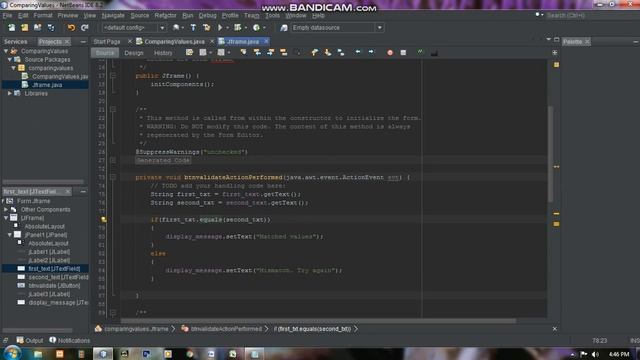Screen dimensions: 640x360
Task: Collapse the jPanel1 node in Navigator
Action: (9, 235)
